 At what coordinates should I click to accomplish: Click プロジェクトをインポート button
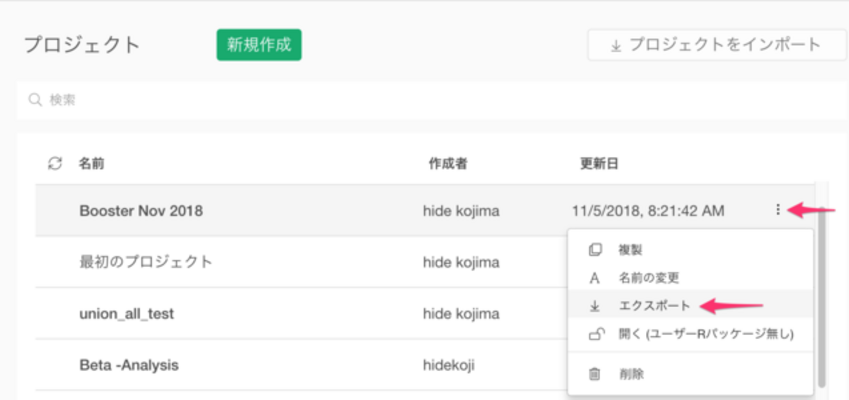point(717,45)
